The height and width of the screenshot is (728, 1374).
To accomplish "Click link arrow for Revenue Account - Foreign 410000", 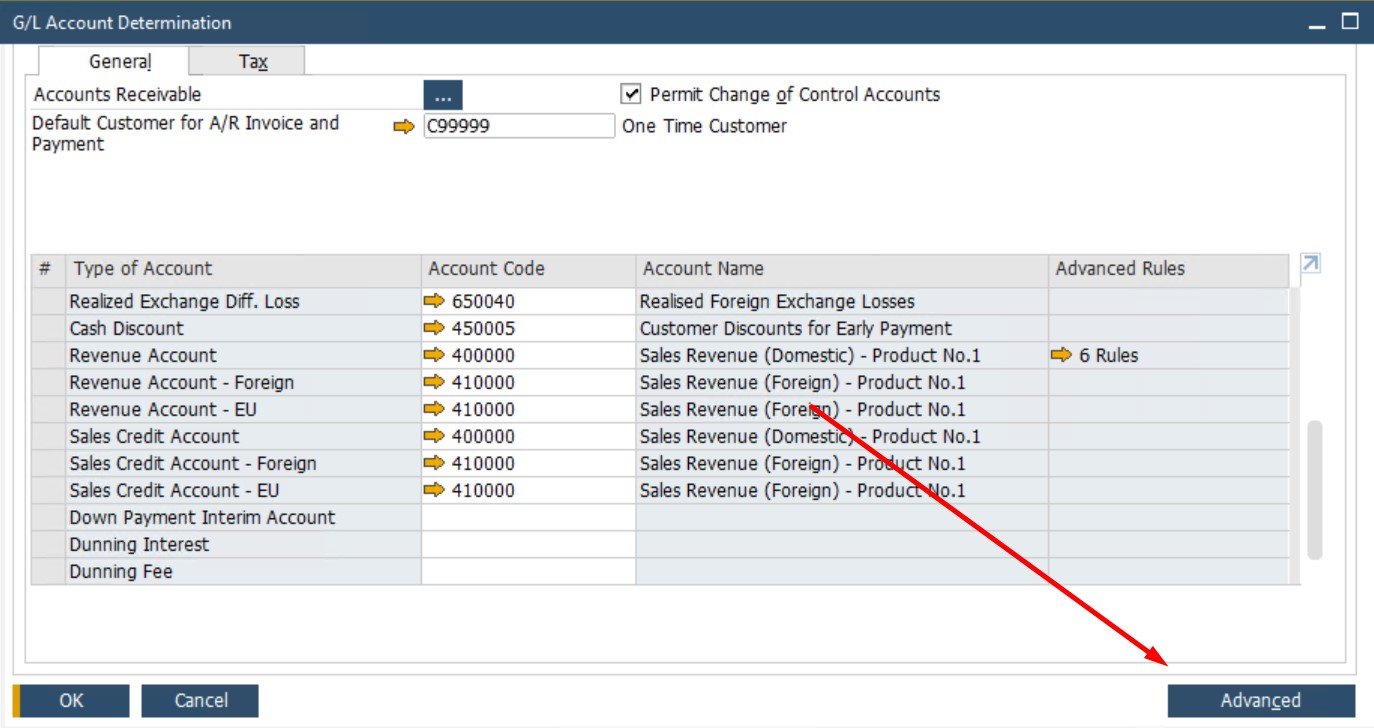I will pos(434,381).
